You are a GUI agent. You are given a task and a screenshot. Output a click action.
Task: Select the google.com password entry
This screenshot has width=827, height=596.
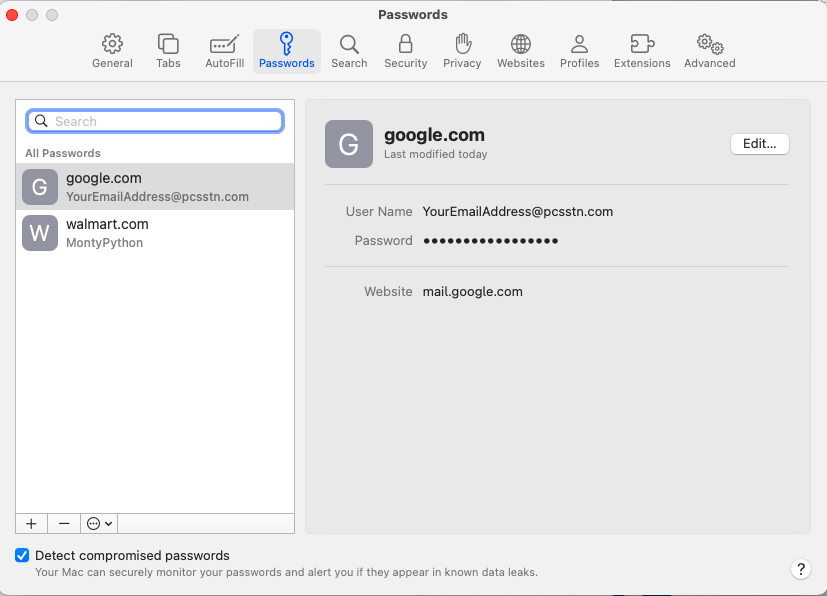(155, 187)
